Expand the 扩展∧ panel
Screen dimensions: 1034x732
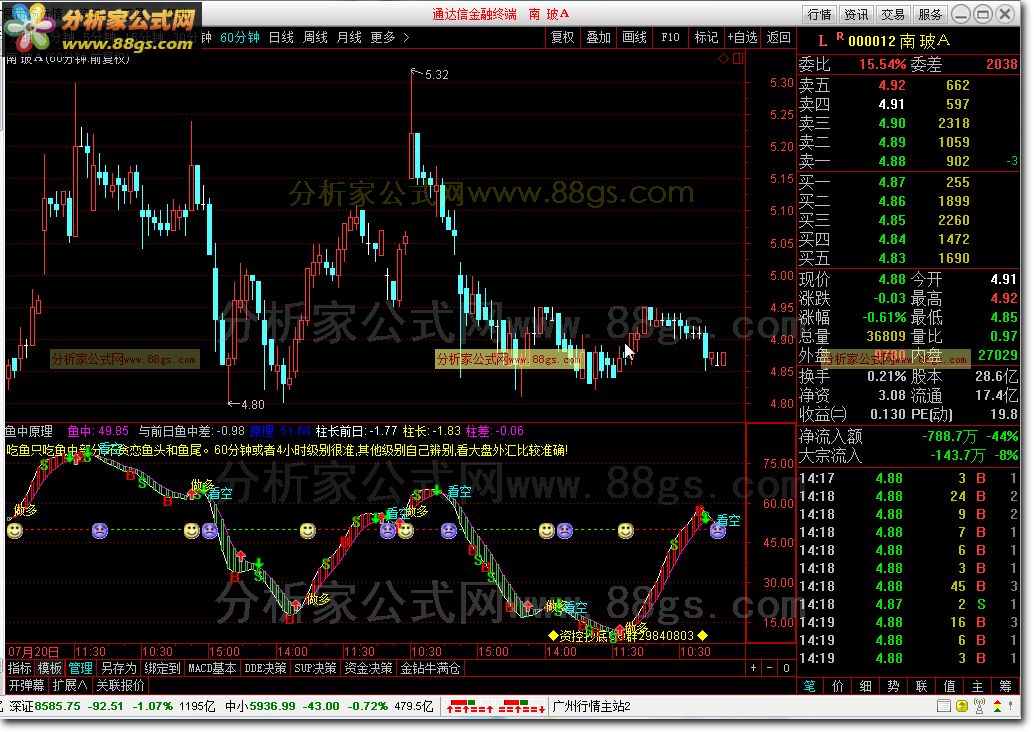click(x=70, y=685)
